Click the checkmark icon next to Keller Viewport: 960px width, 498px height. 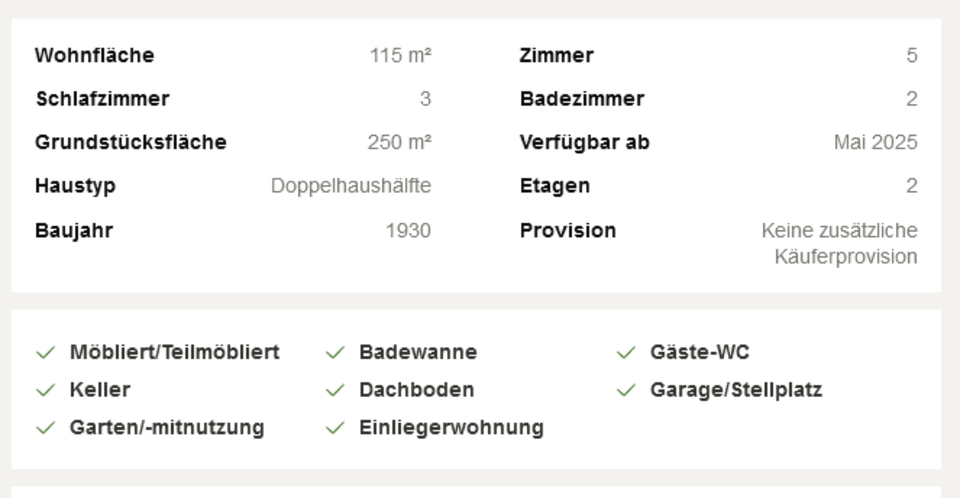pyautogui.click(x=46, y=390)
